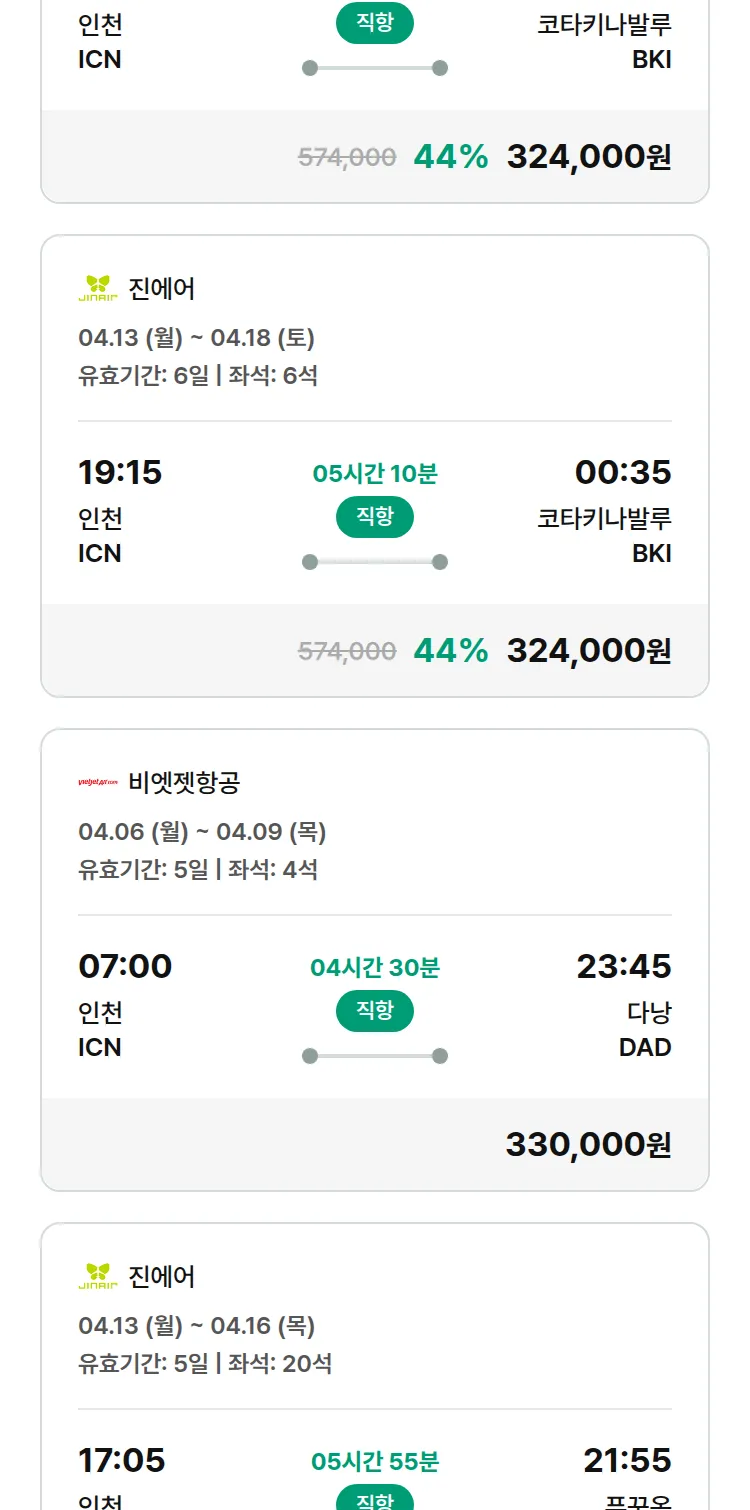Select the 324,000원 price on the 19:15 flight
Viewport: 750px width, 1510px height.
coord(588,650)
